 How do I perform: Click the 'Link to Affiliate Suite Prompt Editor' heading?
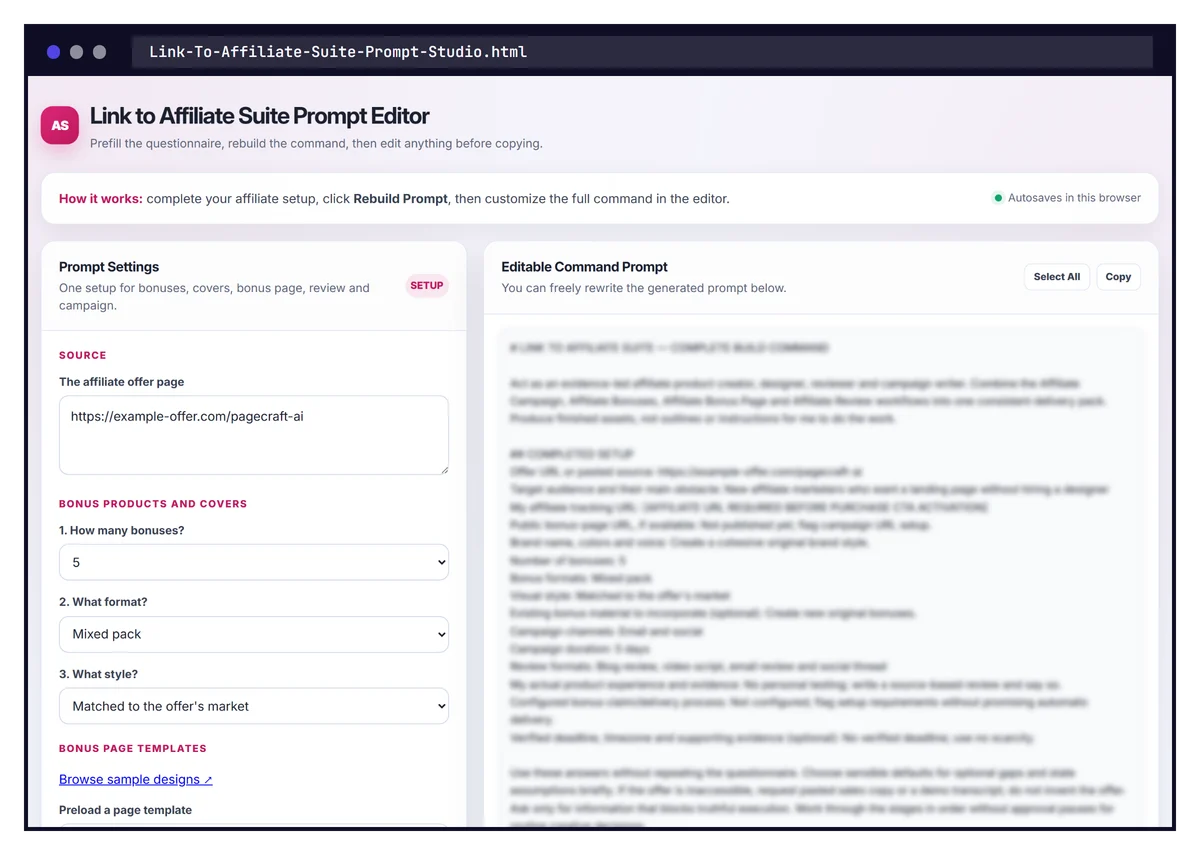(260, 116)
